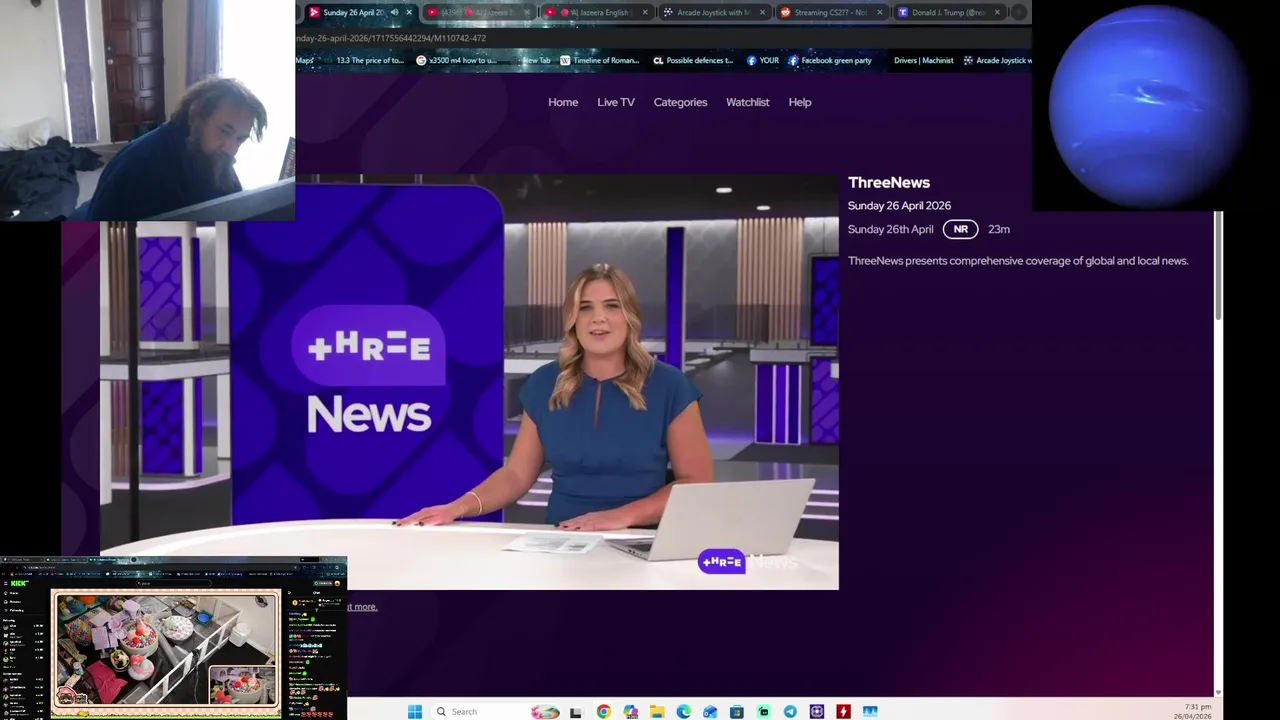
Task: Open File Explorer from the taskbar
Action: 657,712
